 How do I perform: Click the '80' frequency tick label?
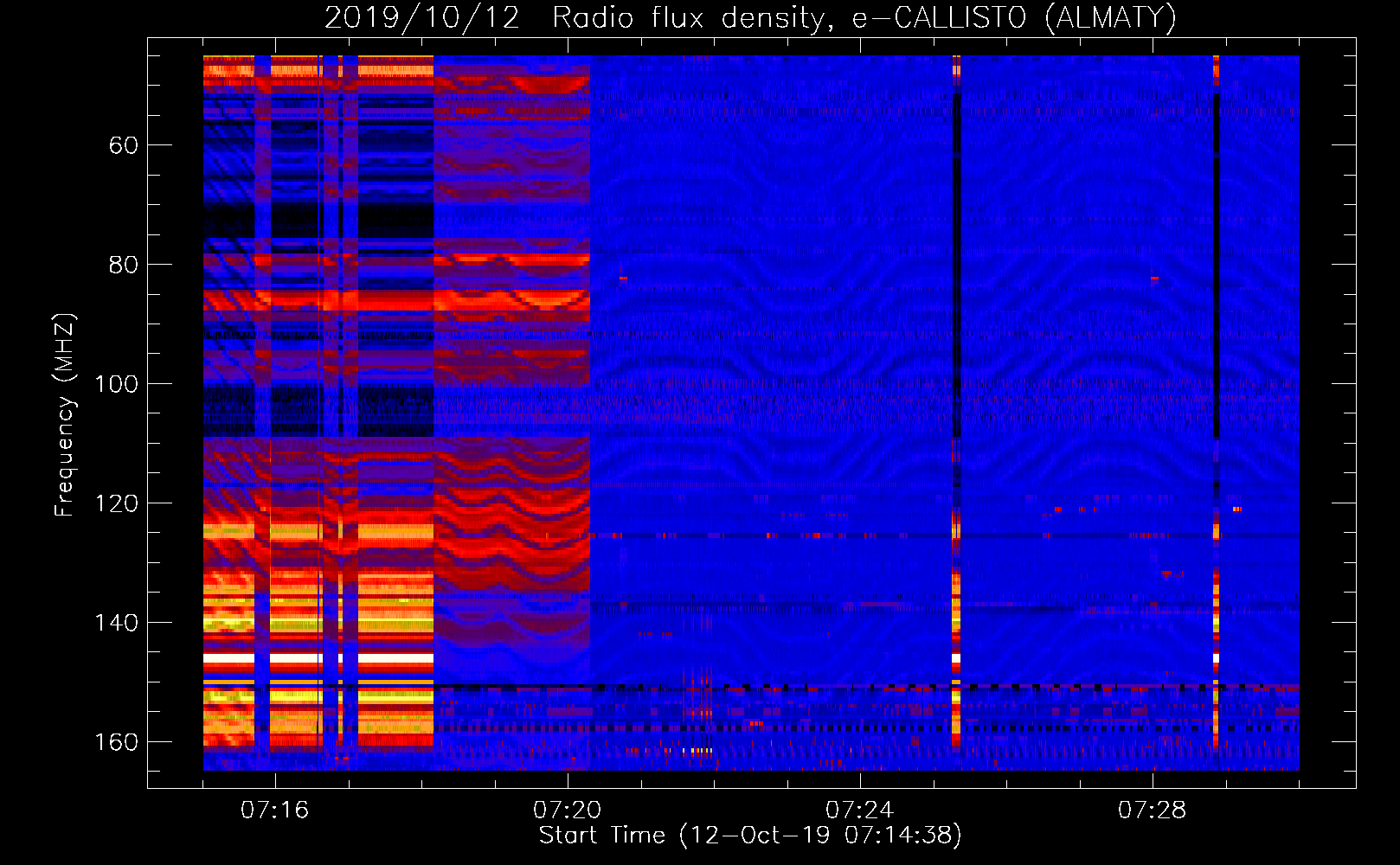123,265
